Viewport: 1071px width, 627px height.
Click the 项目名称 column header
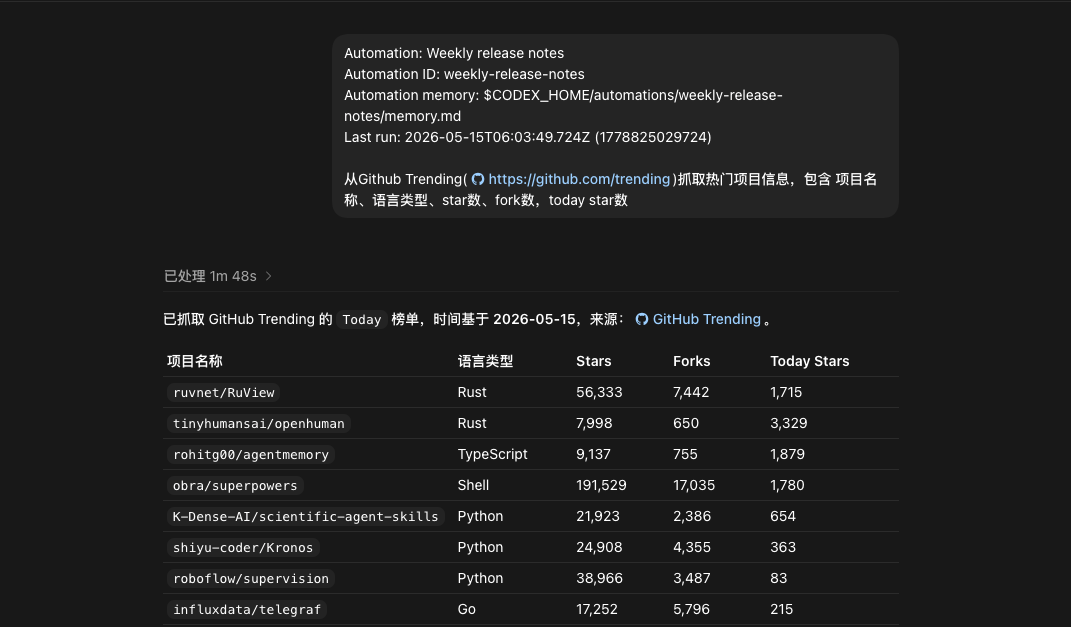(x=195, y=361)
